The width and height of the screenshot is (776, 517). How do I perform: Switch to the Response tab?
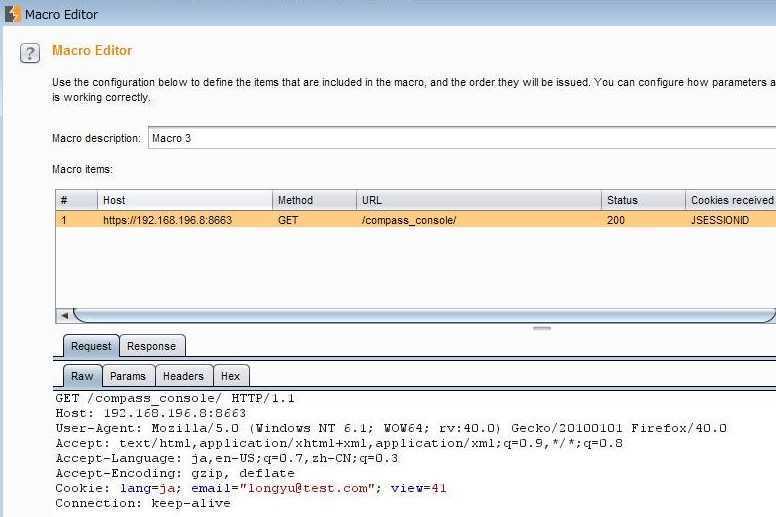click(x=151, y=346)
